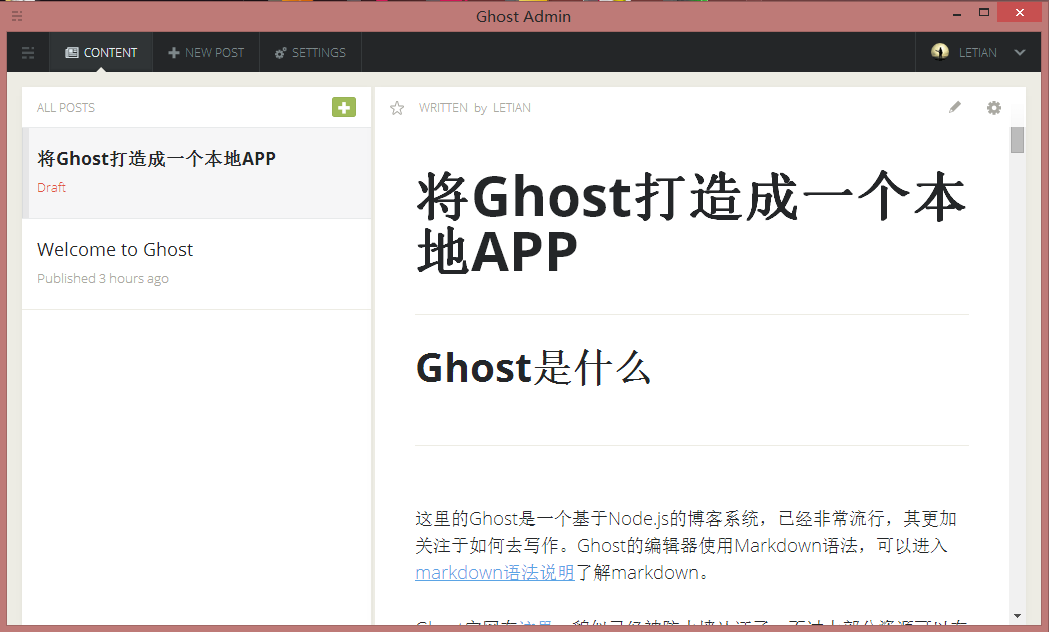Select the Welcome to Ghost post
Image resolution: width=1049 pixels, height=632 pixels.
point(197,264)
